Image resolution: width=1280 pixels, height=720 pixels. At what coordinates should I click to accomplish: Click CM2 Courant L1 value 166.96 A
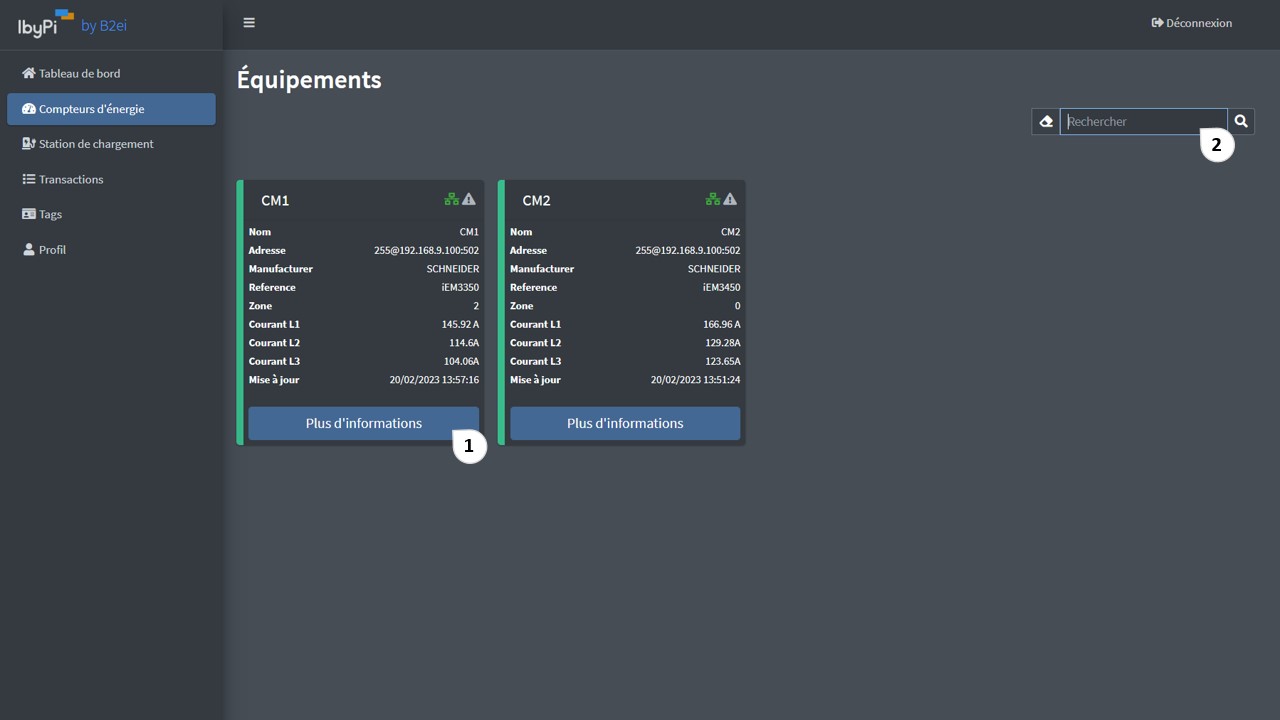coord(721,324)
